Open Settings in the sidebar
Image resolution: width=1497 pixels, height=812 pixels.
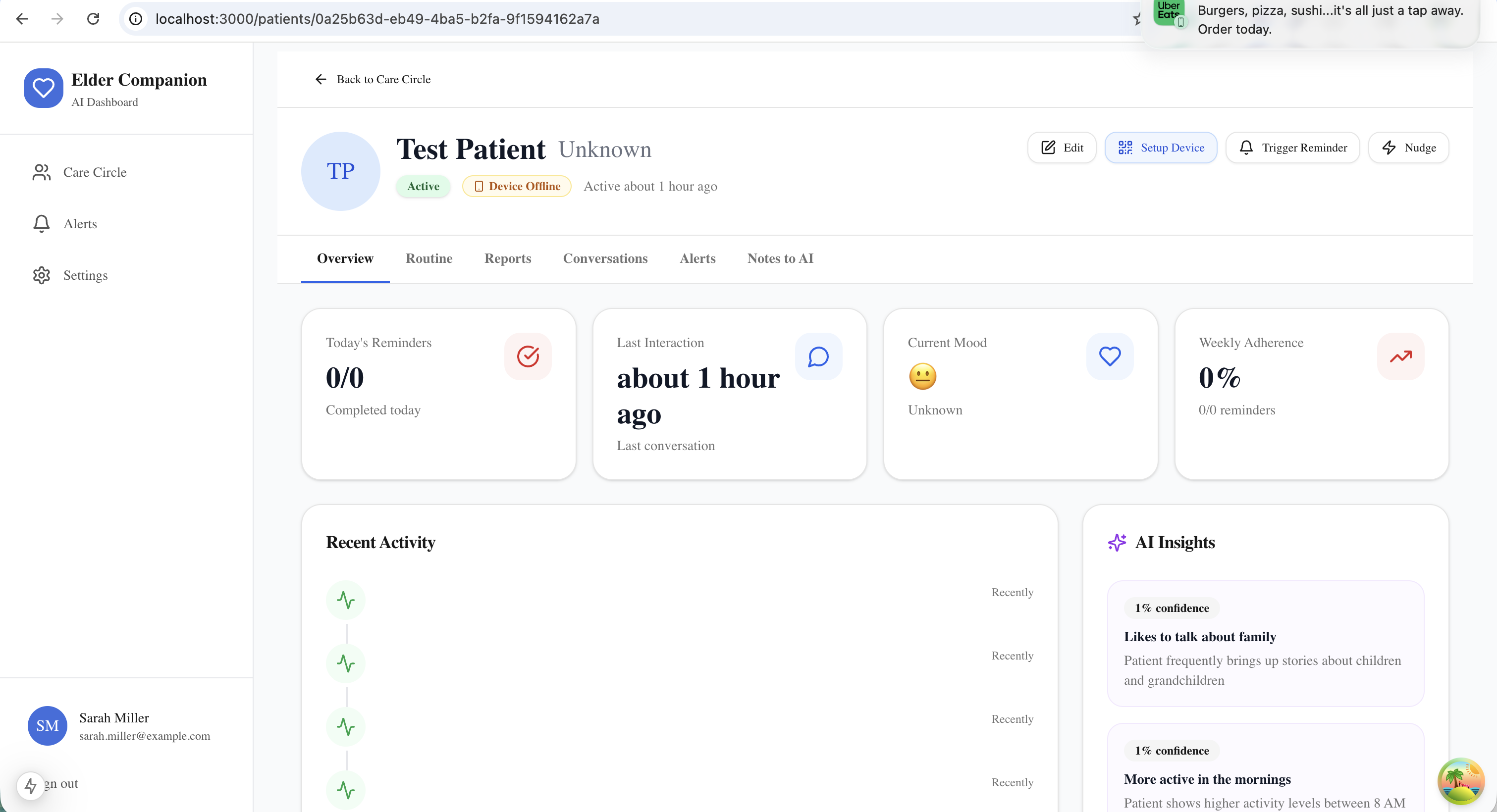tap(85, 275)
